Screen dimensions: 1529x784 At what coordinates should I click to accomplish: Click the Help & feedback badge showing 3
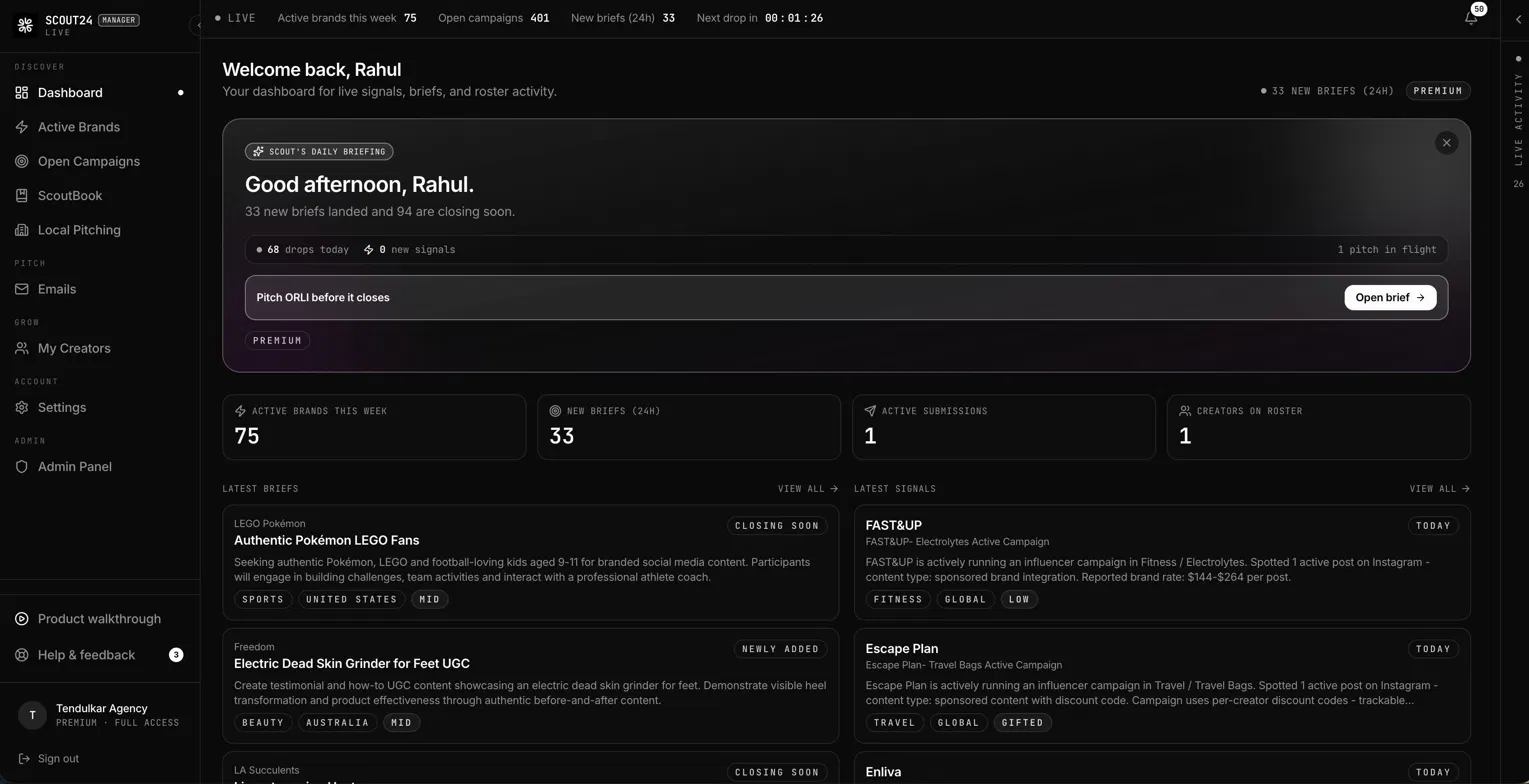pos(176,655)
